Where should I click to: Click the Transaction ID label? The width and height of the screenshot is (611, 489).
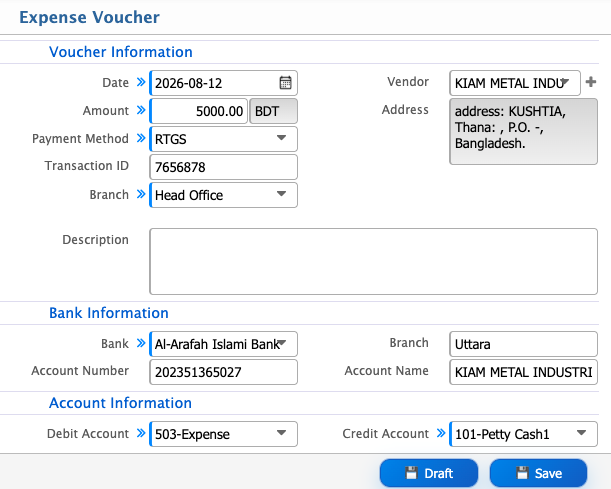pos(87,166)
